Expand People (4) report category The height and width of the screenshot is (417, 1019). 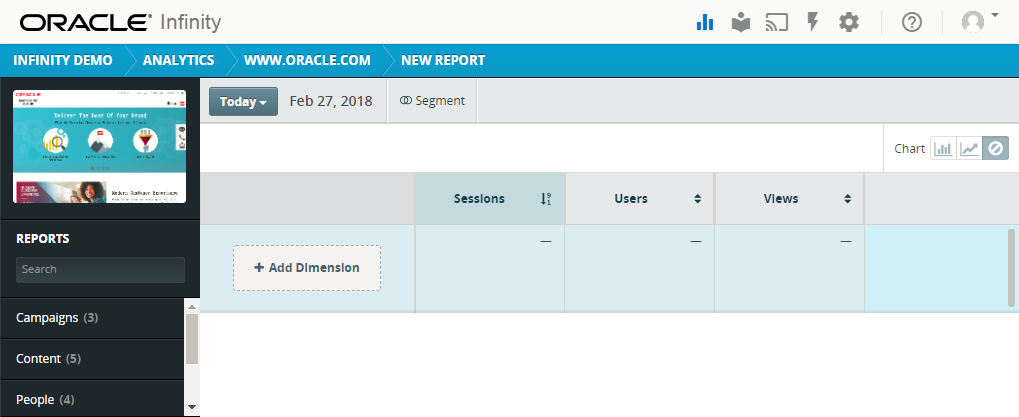click(x=92, y=399)
